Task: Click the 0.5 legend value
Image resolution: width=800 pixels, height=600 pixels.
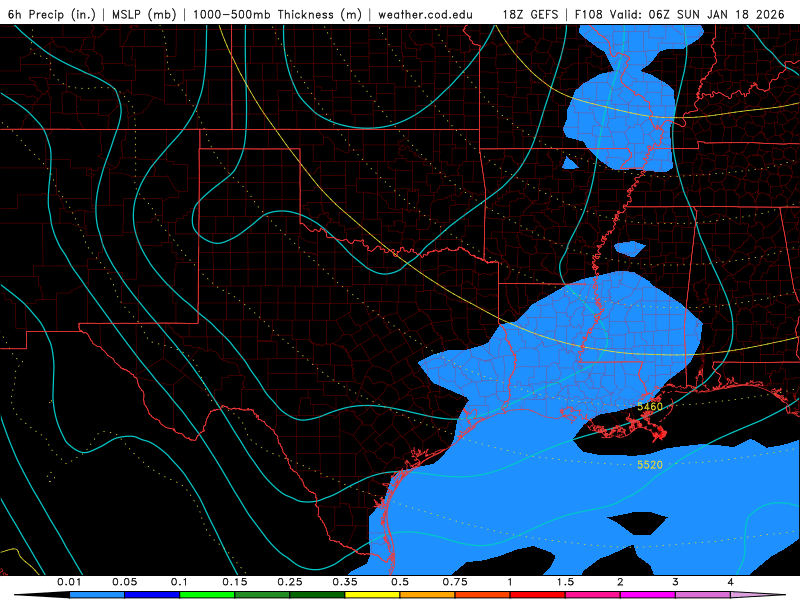Action: tap(400, 582)
